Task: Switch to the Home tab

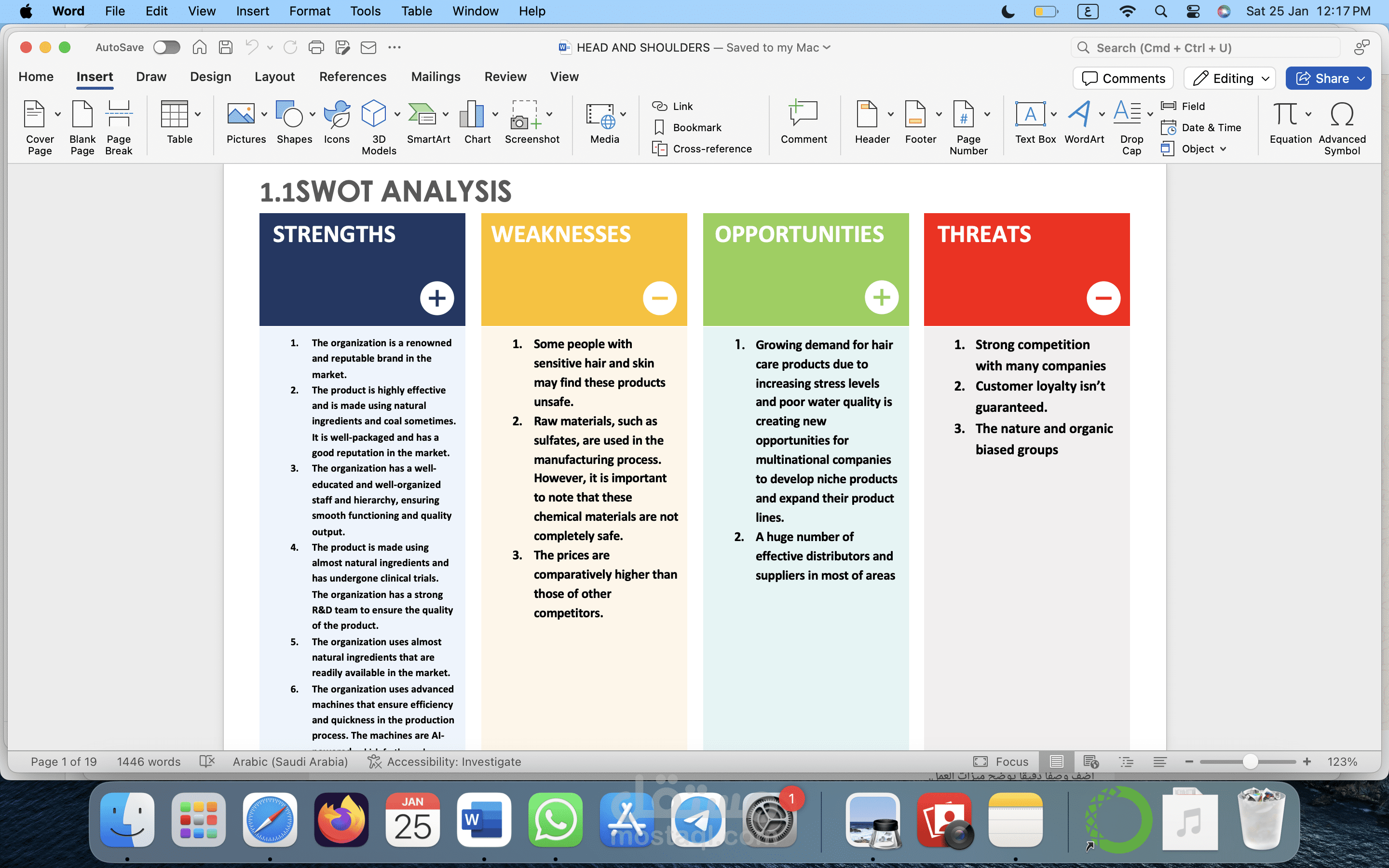Action: (36, 77)
